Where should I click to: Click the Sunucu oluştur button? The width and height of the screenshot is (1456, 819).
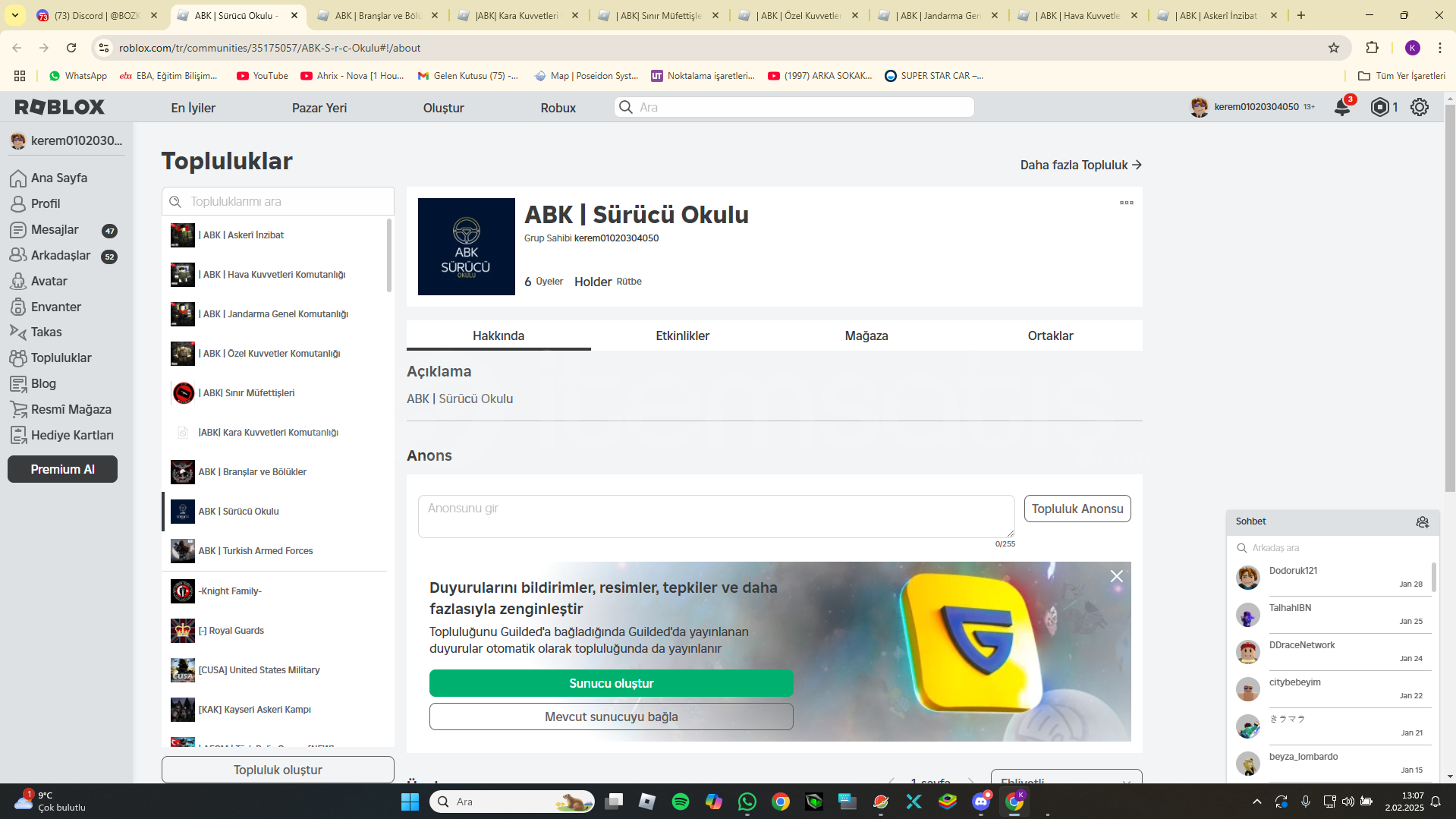[x=612, y=683]
